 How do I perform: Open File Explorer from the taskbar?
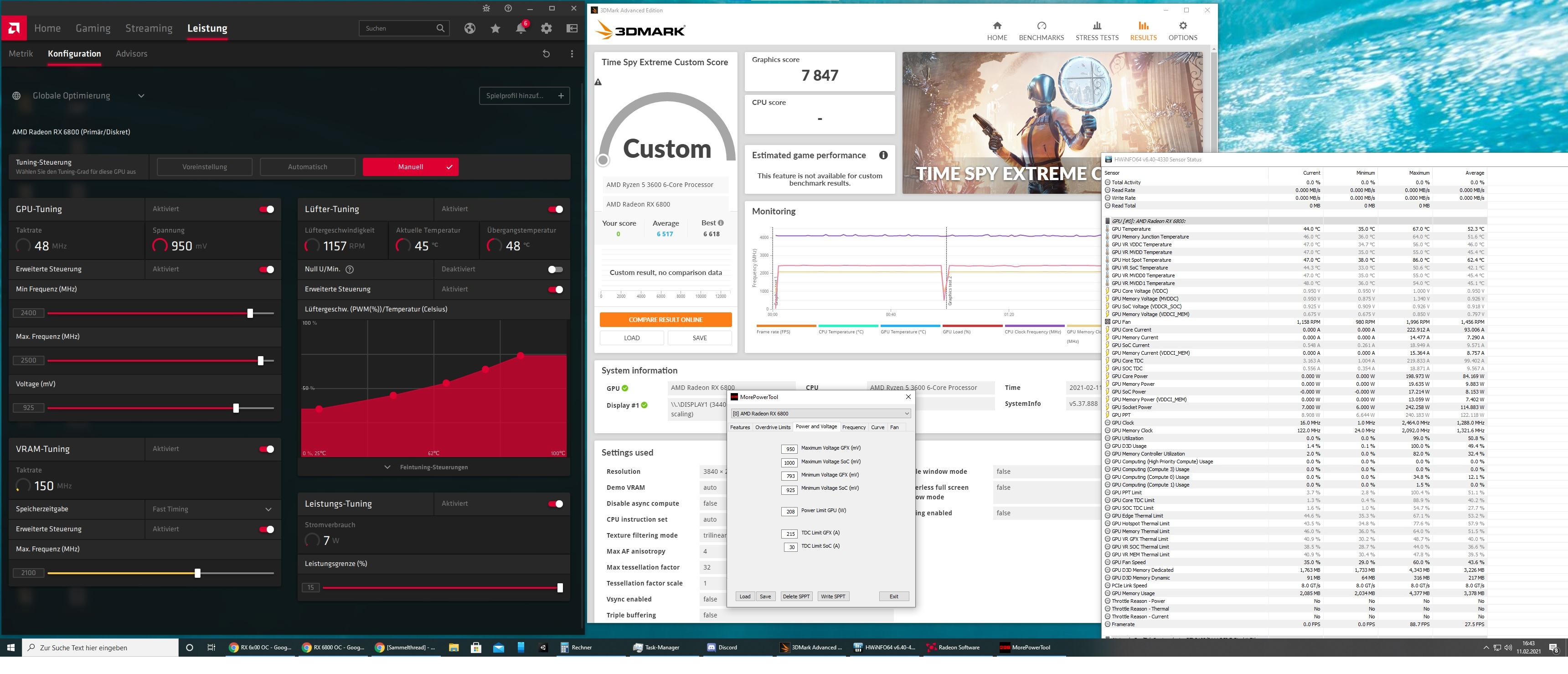454,647
